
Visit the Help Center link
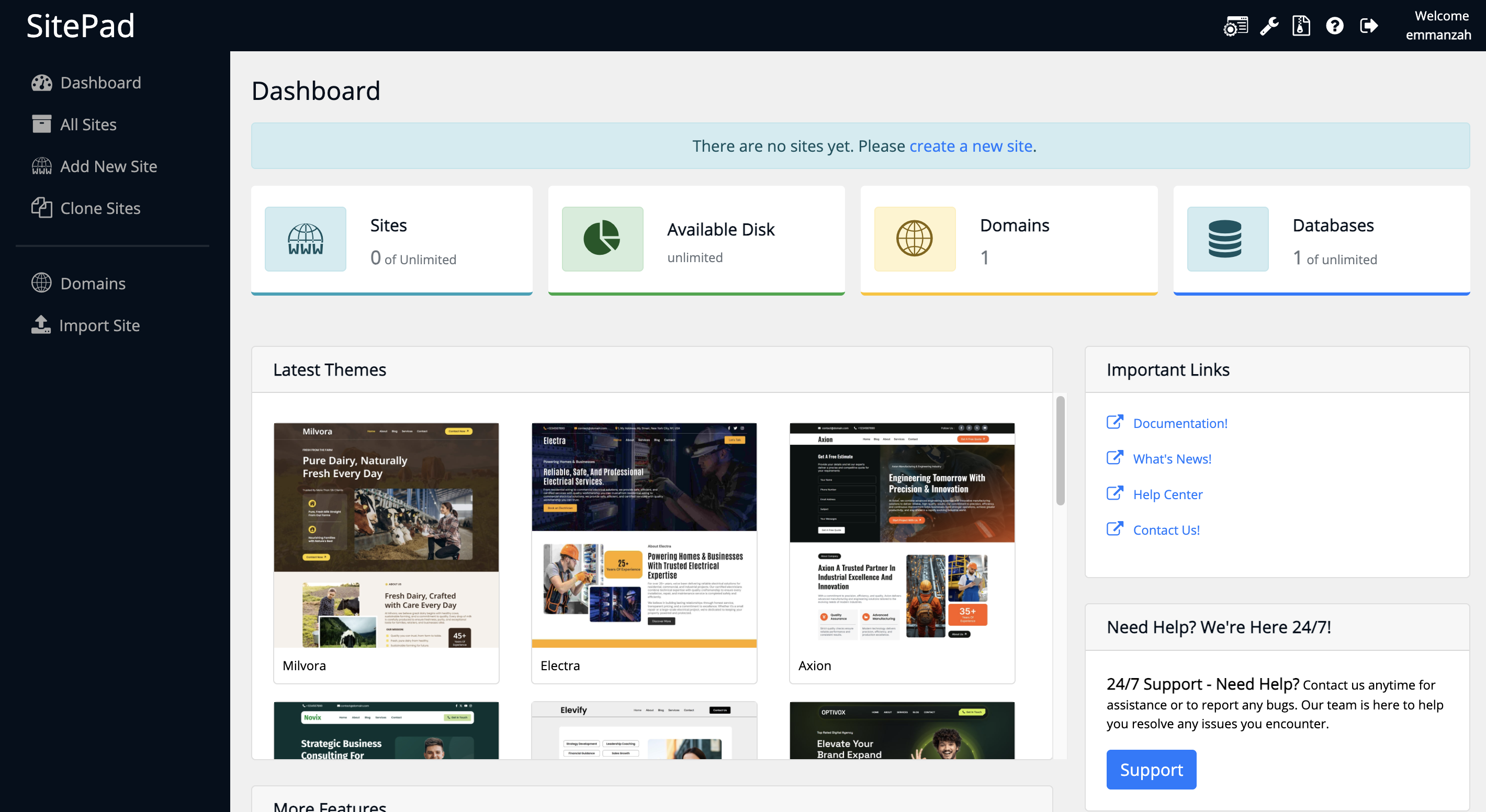(1167, 495)
